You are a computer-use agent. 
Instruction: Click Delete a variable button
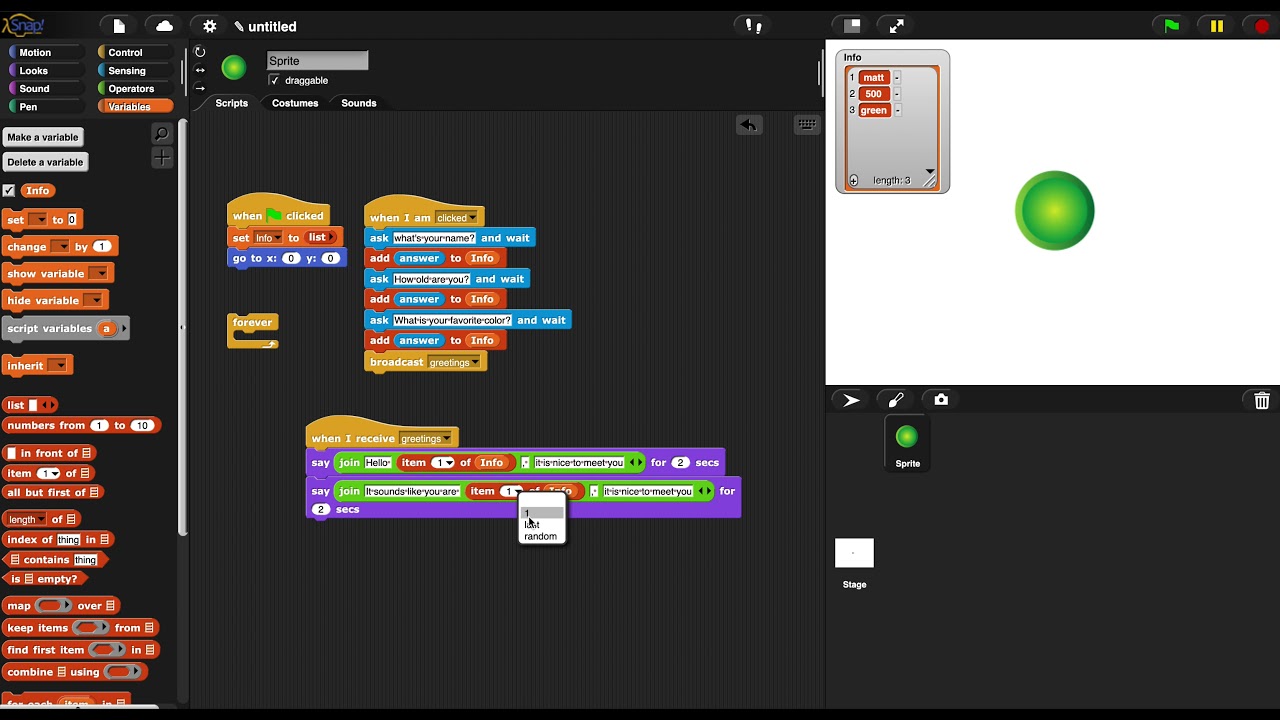click(x=45, y=162)
